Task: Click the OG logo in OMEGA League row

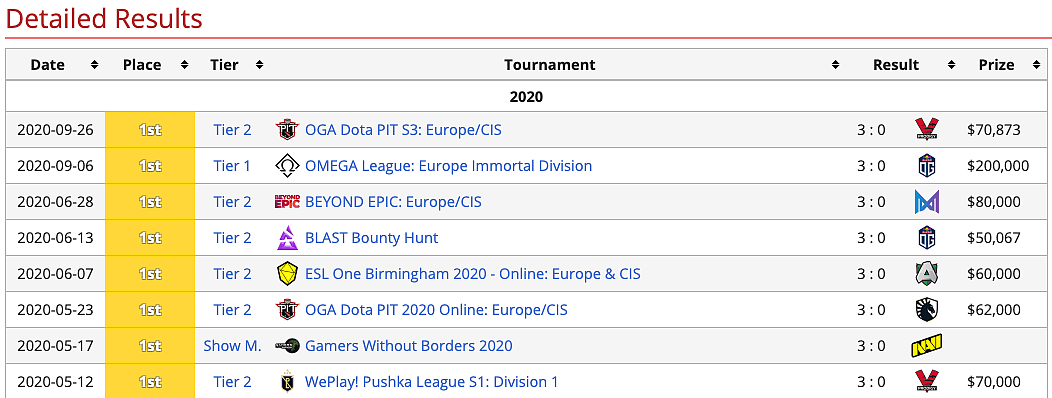Action: point(927,166)
